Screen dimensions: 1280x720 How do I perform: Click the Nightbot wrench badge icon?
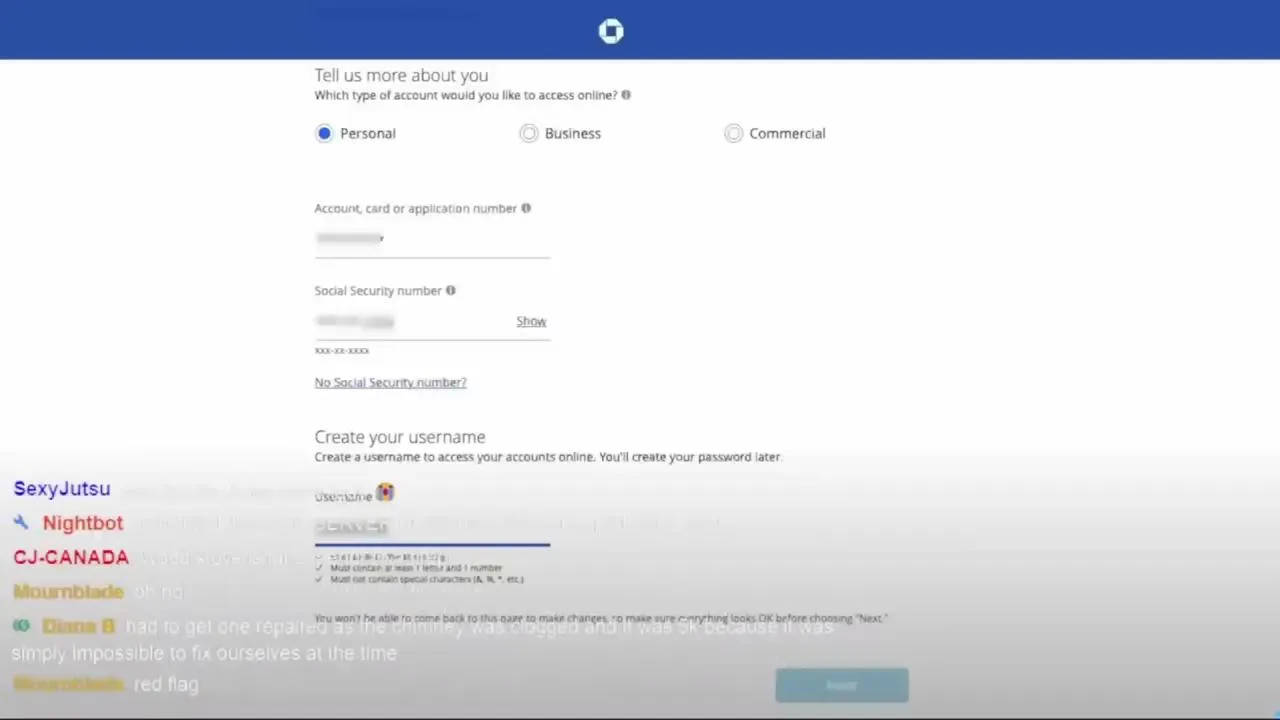[21, 522]
